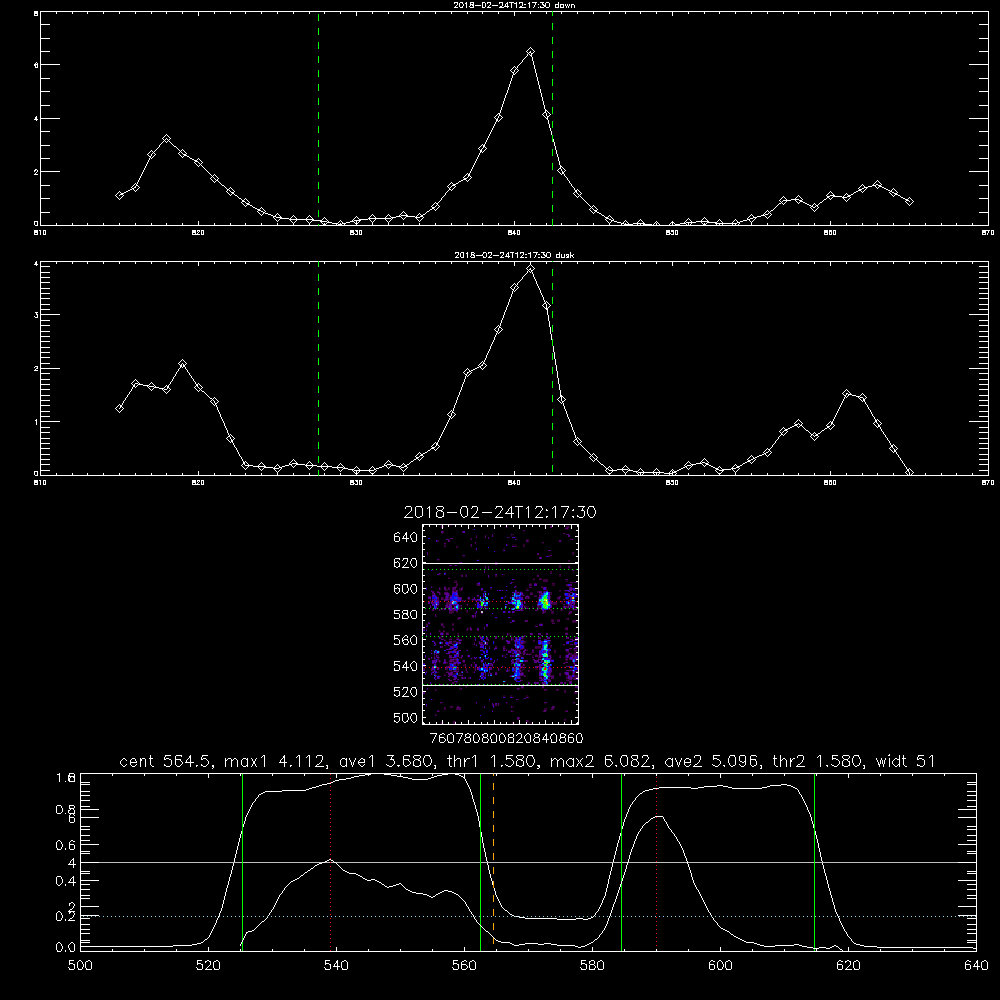This screenshot has height=1000, width=1000.
Task: Click the '520' label on heatmap y-axis
Action: coord(406,692)
